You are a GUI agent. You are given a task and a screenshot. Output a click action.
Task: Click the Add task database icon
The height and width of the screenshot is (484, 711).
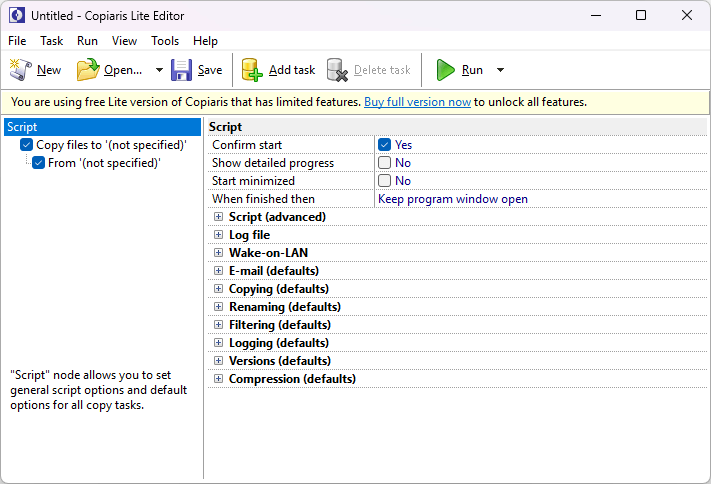click(x=252, y=70)
